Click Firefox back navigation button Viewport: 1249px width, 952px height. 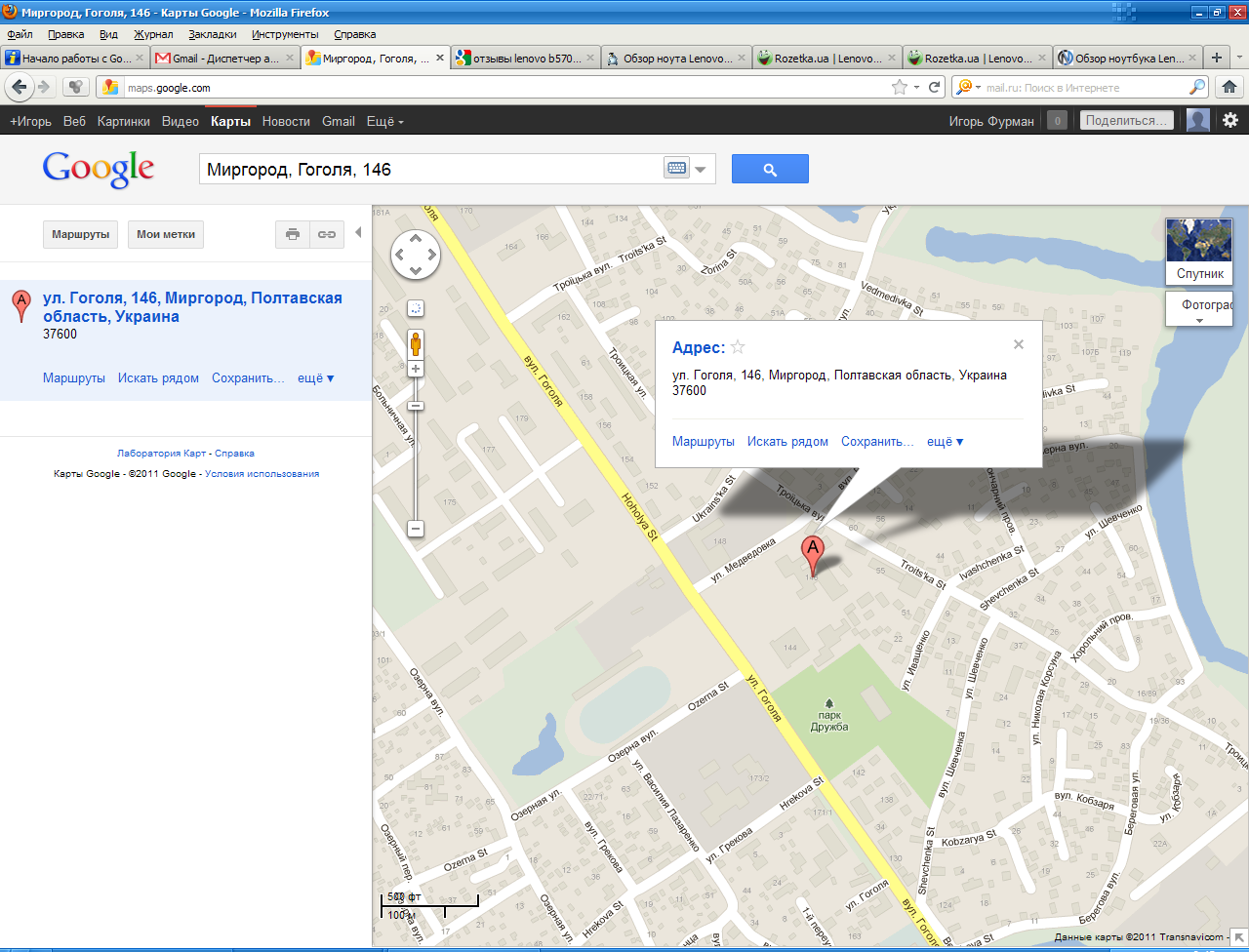coord(19,87)
